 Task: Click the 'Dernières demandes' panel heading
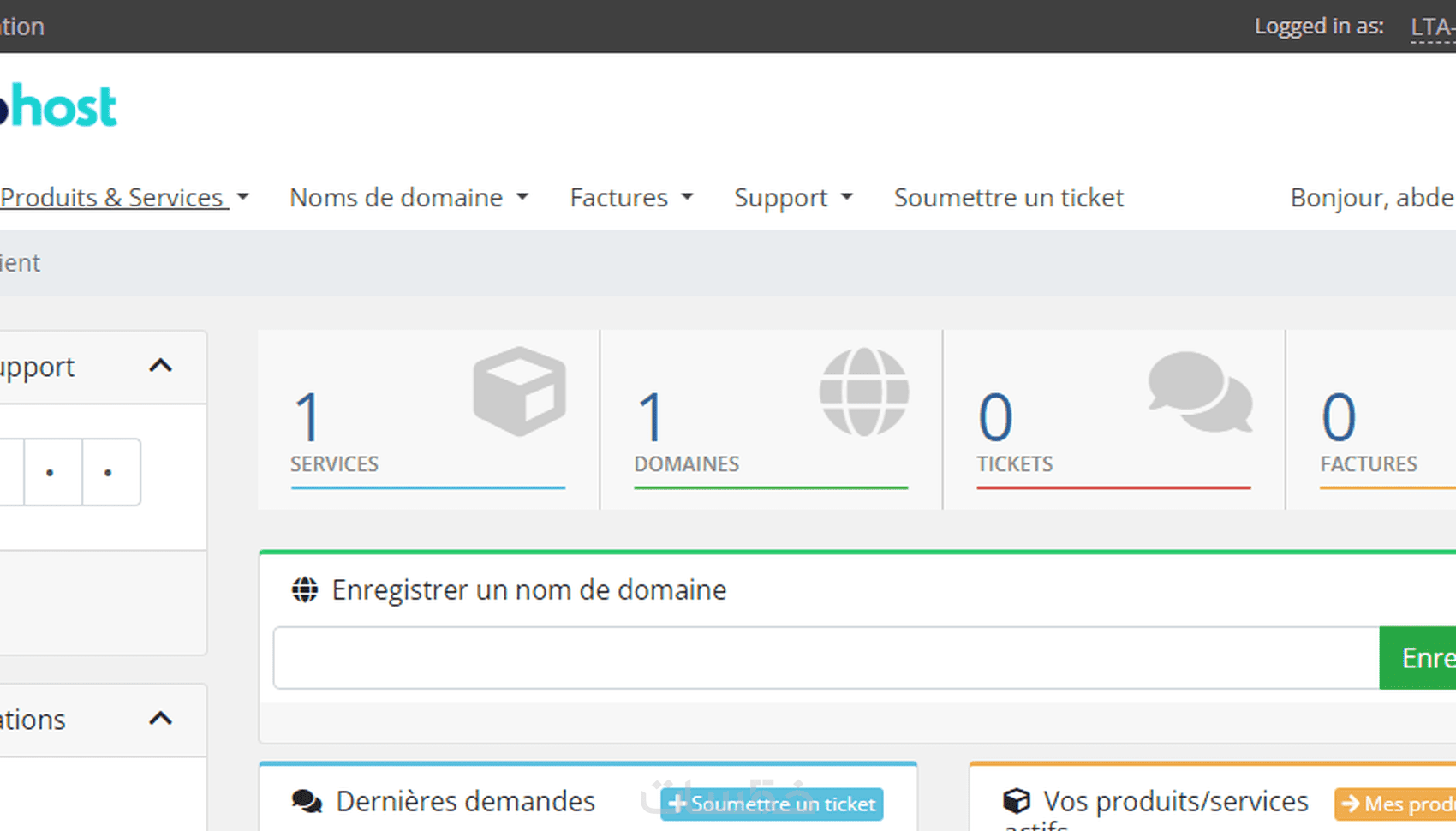pos(465,802)
